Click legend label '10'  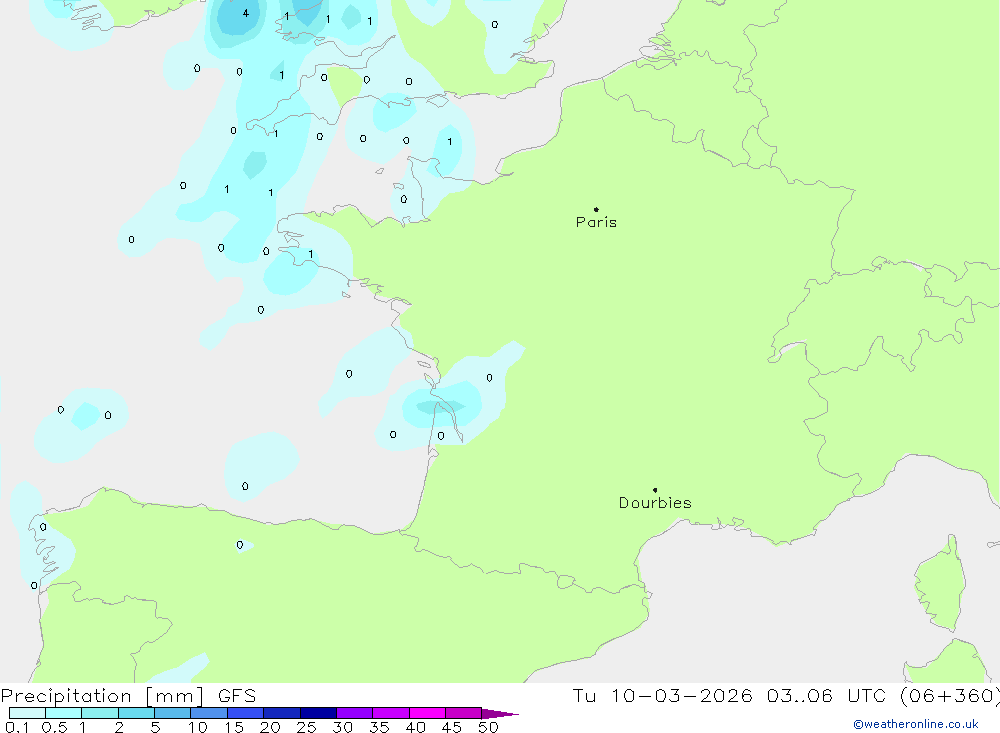(x=198, y=727)
